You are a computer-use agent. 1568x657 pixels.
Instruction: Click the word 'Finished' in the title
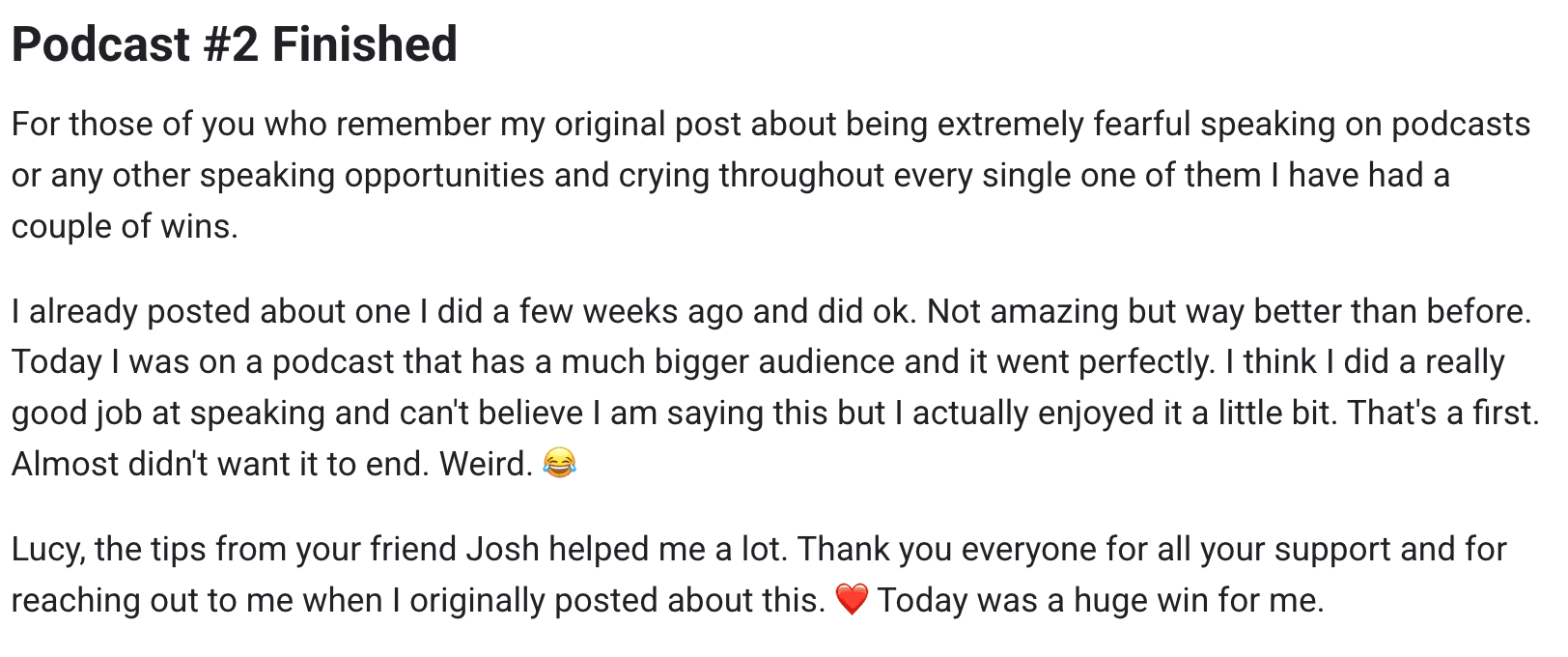[x=365, y=44]
